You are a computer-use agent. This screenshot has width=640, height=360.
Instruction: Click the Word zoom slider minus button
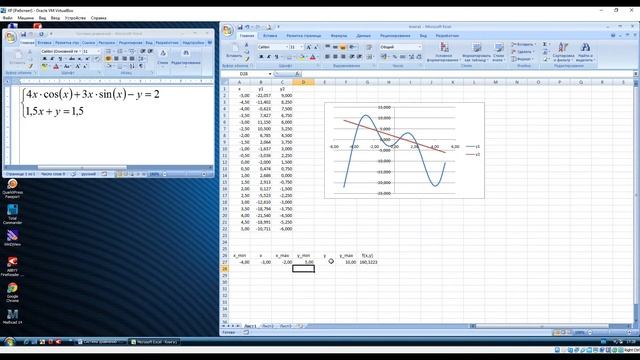165,174
